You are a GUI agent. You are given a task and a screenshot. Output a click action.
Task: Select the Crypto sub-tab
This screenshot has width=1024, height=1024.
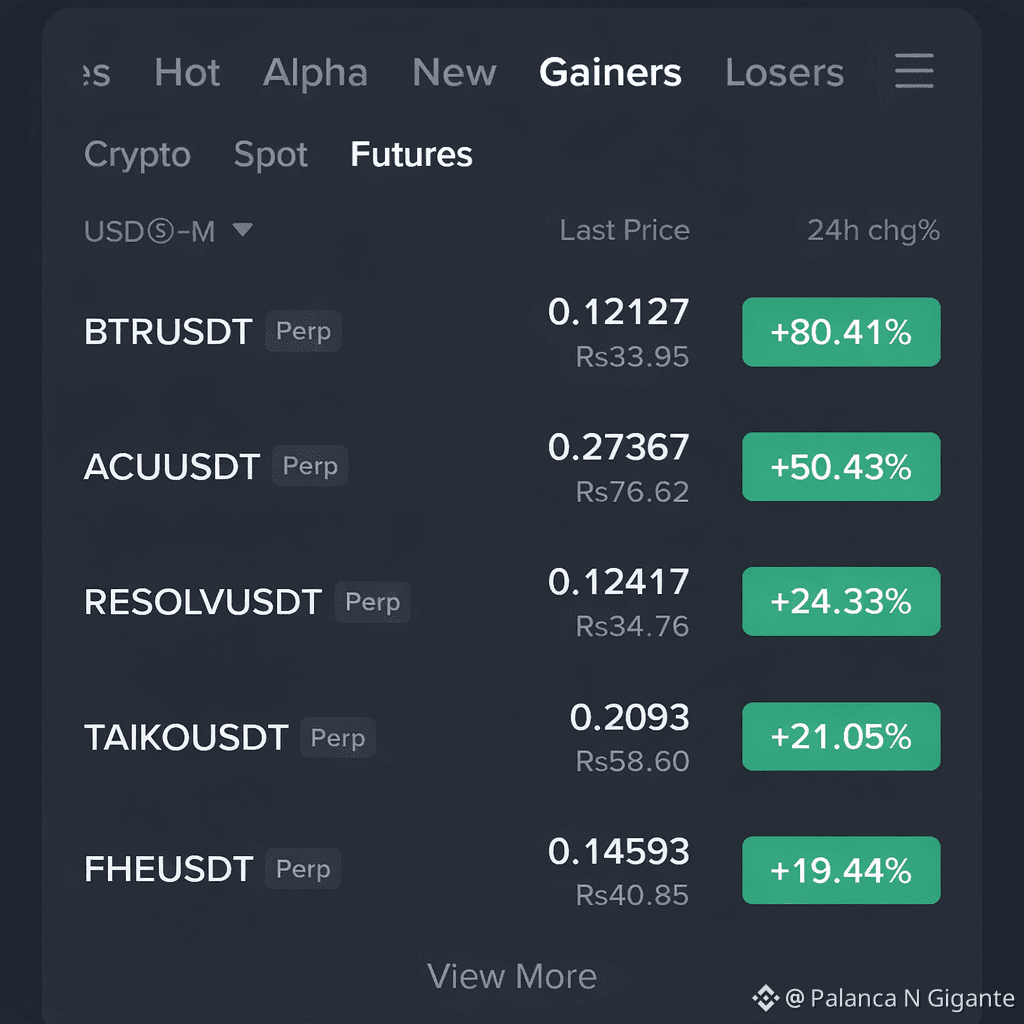pos(137,155)
